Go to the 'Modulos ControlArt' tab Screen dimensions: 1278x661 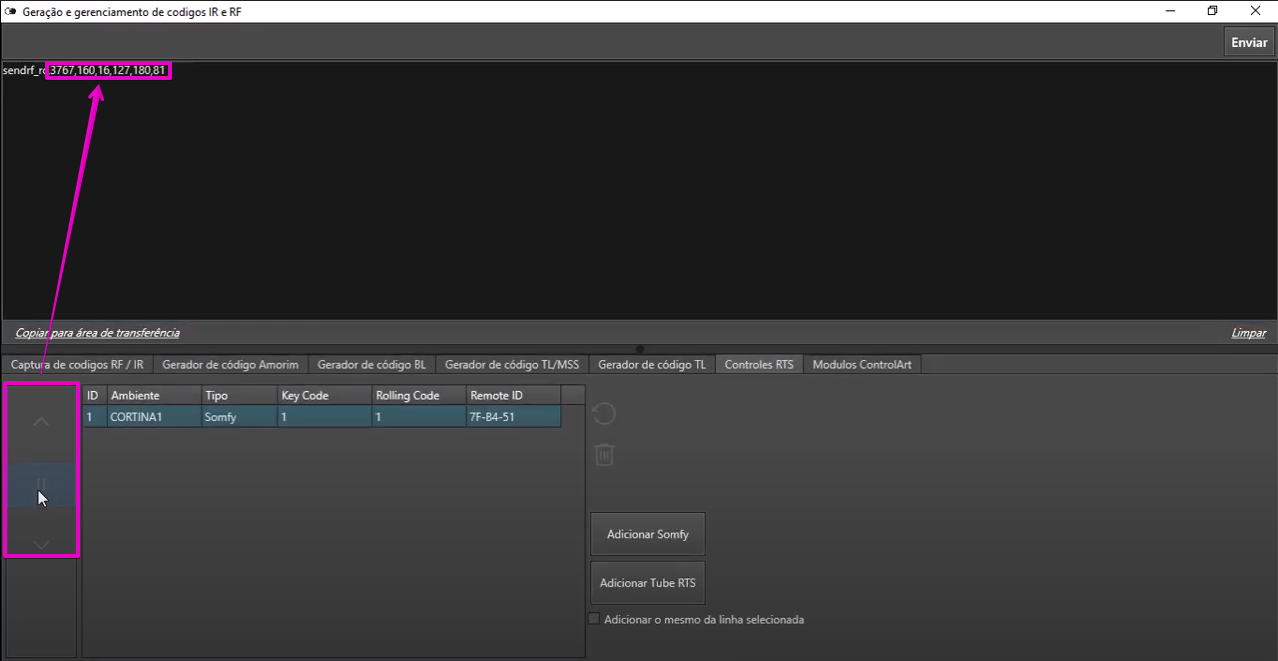[x=861, y=365]
